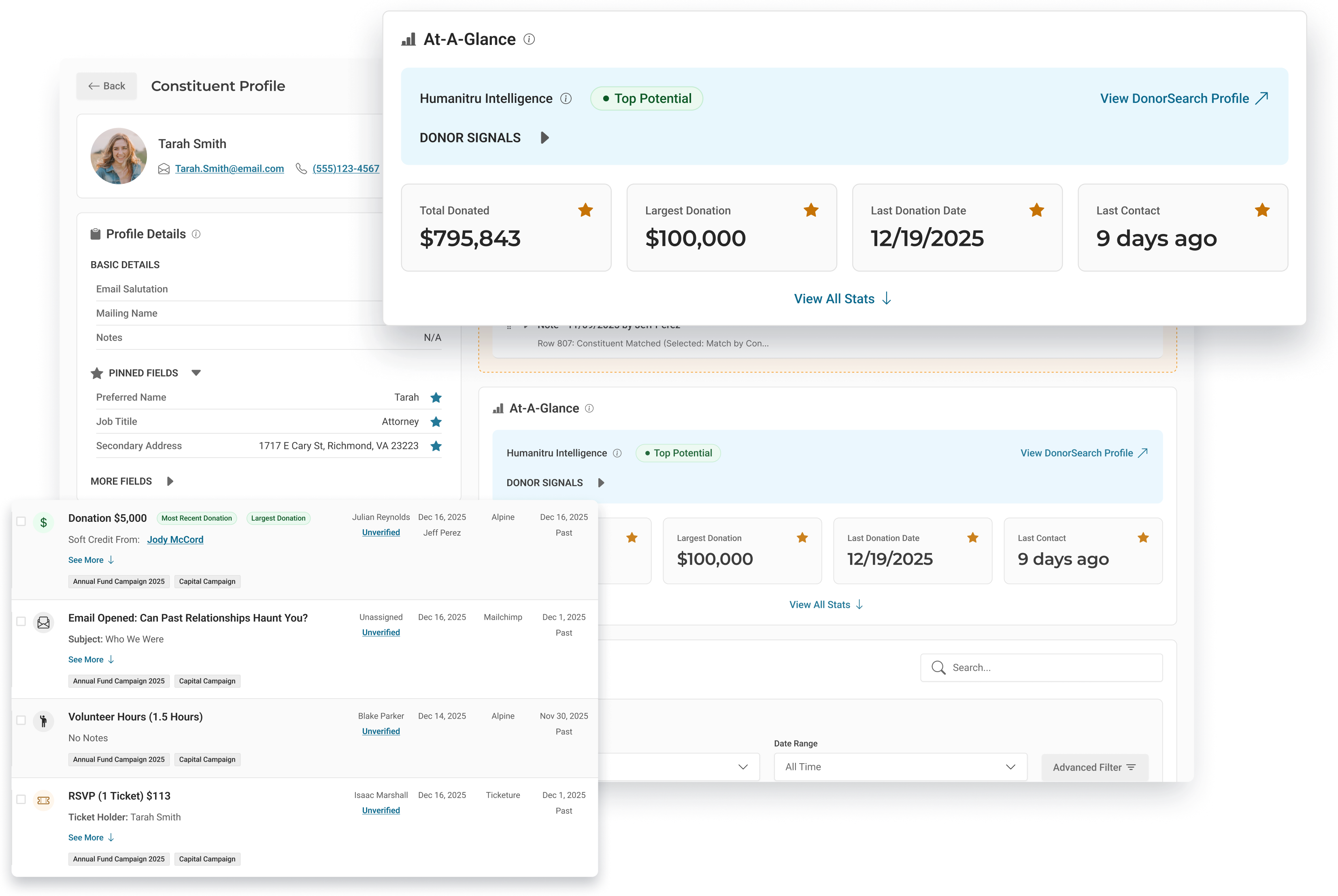Click Tarah Smith's profile photo

(119, 156)
